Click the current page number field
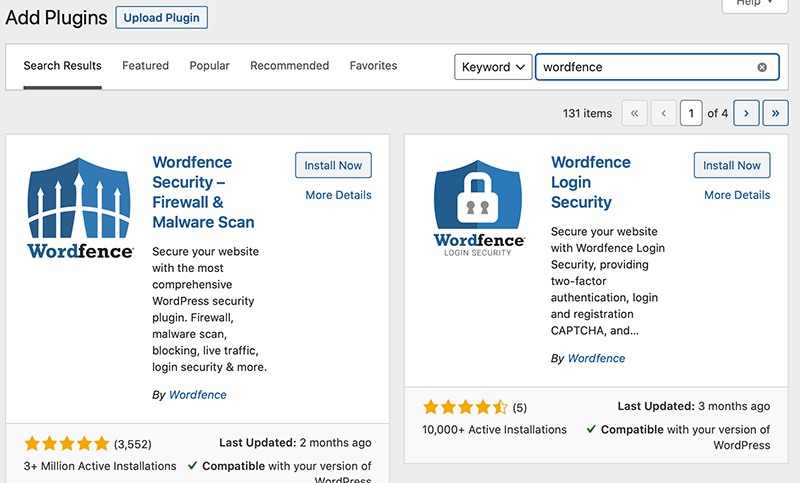 (x=691, y=113)
